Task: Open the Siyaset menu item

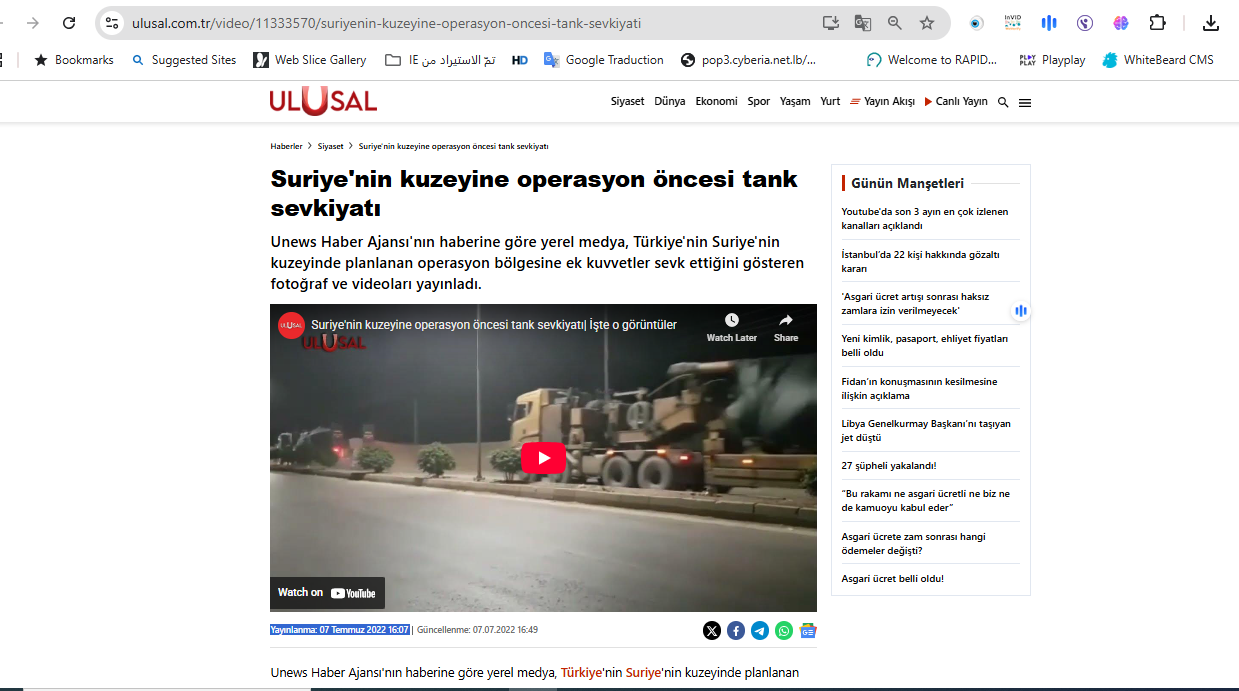Action: [627, 102]
